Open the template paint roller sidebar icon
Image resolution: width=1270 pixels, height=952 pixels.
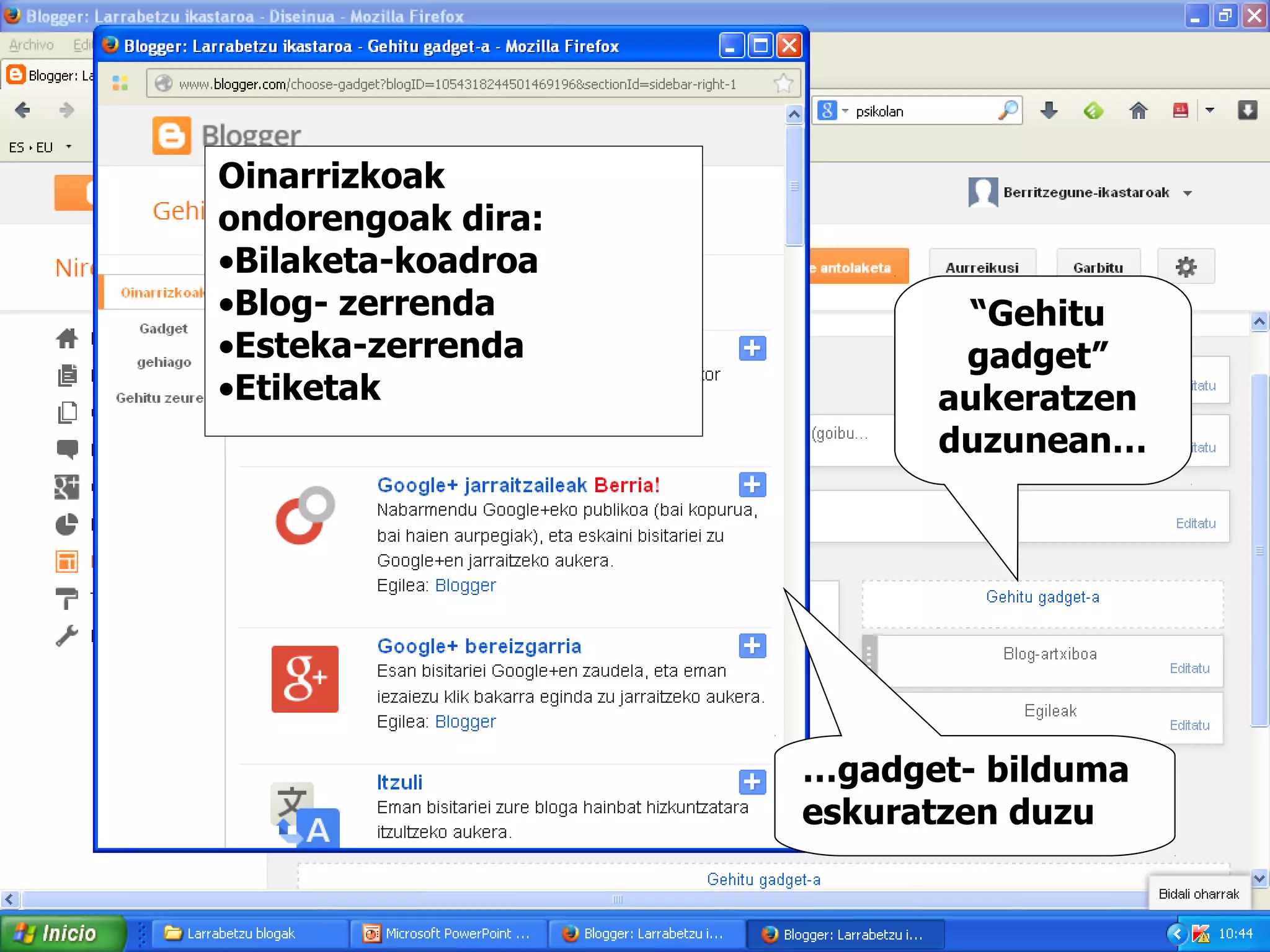tap(67, 599)
